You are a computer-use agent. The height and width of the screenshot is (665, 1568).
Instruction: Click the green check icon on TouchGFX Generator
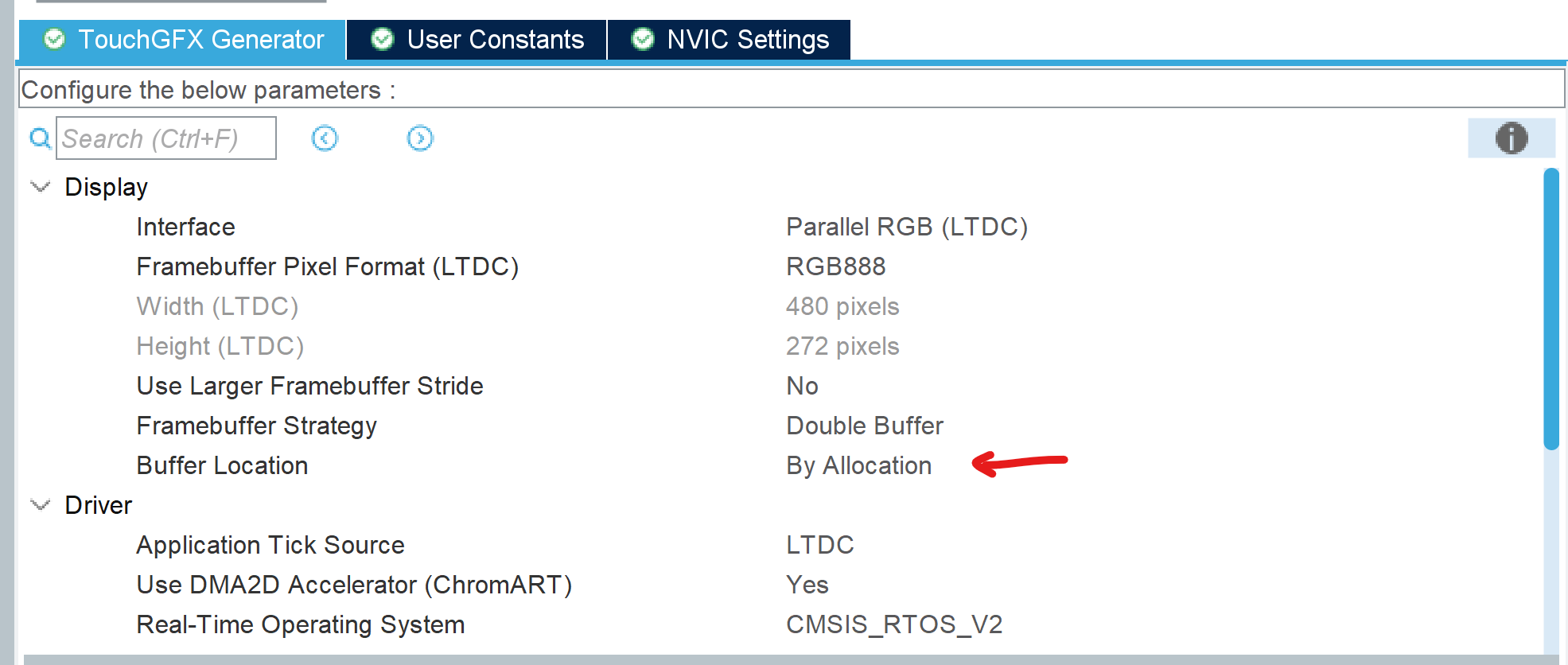click(x=54, y=40)
